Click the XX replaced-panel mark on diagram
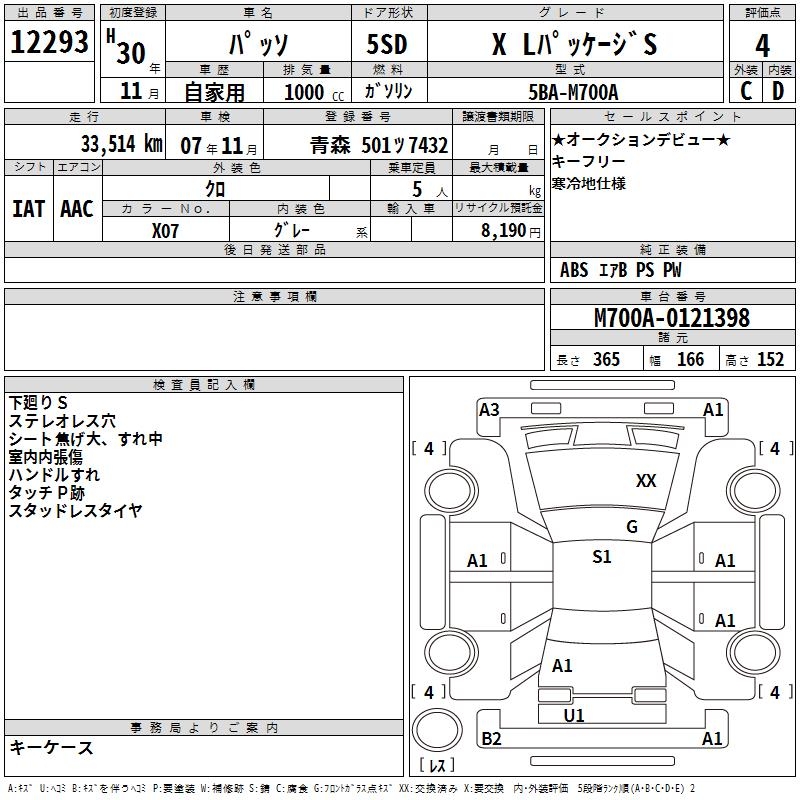800x800 pixels. click(646, 480)
